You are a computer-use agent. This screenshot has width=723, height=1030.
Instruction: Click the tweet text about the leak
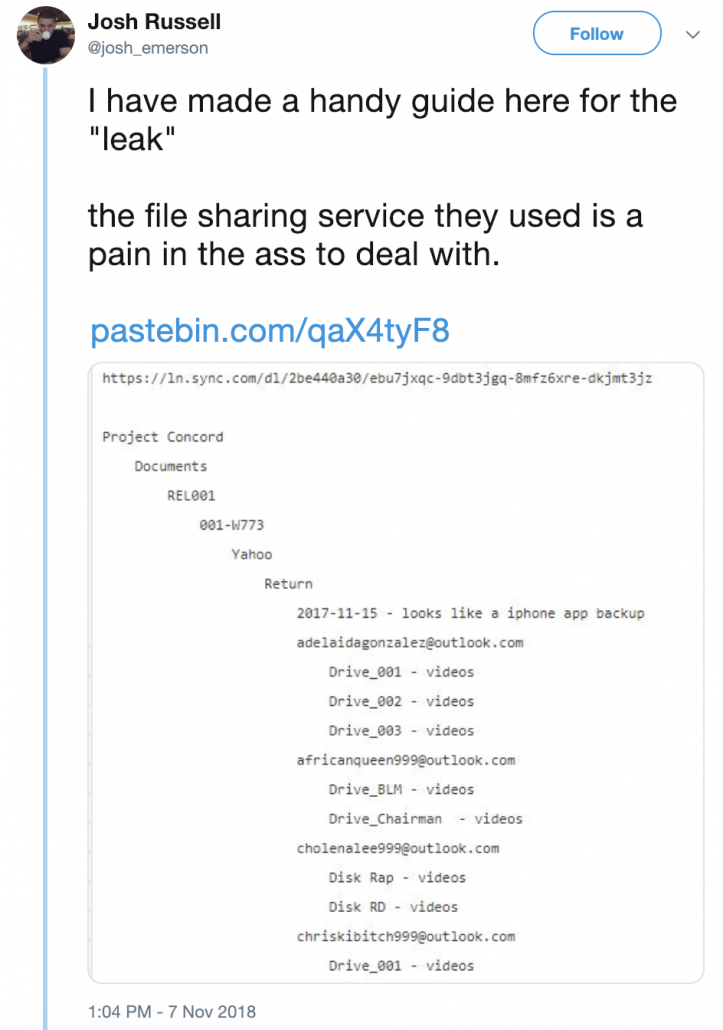[383, 177]
